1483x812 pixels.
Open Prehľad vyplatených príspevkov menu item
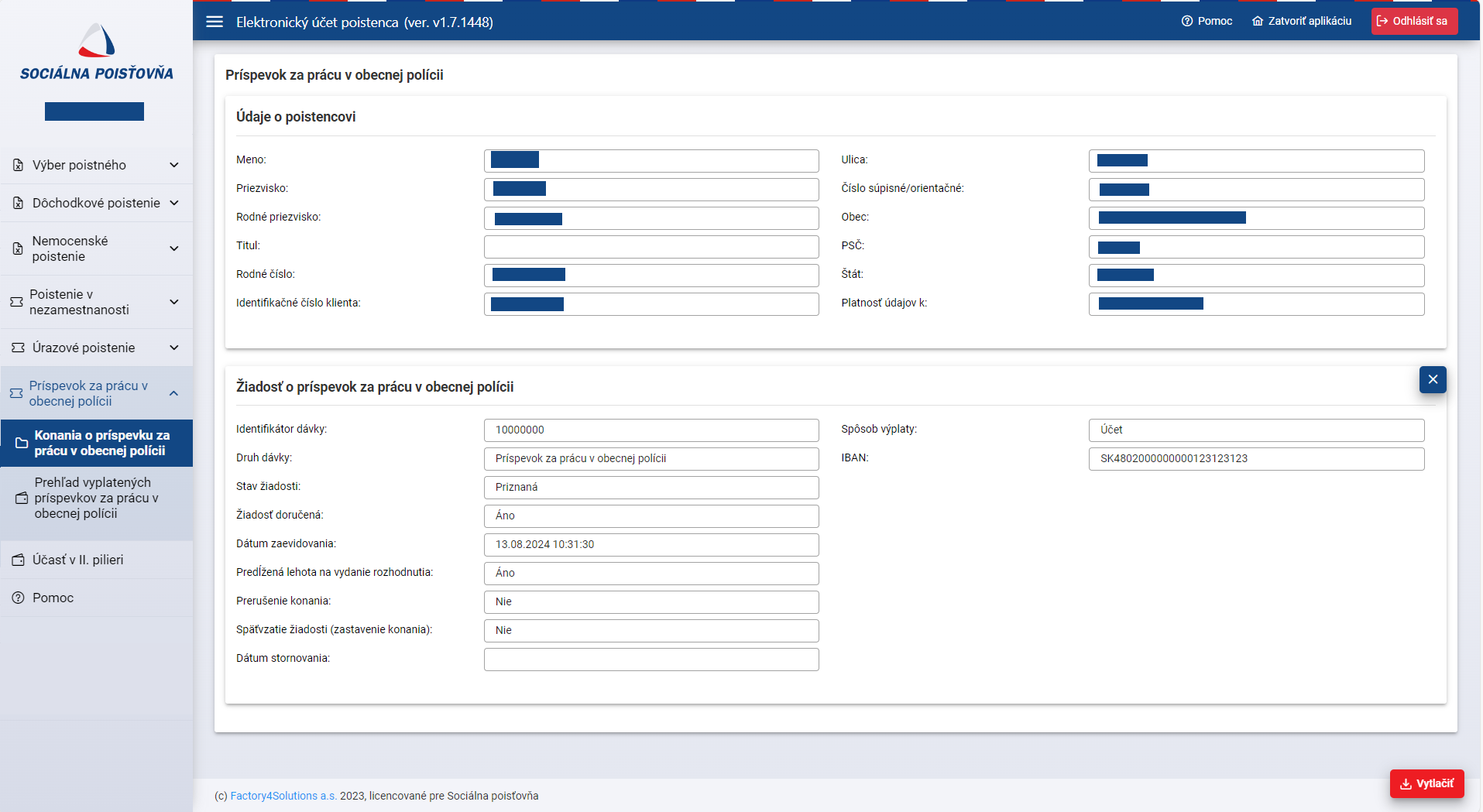tap(97, 498)
